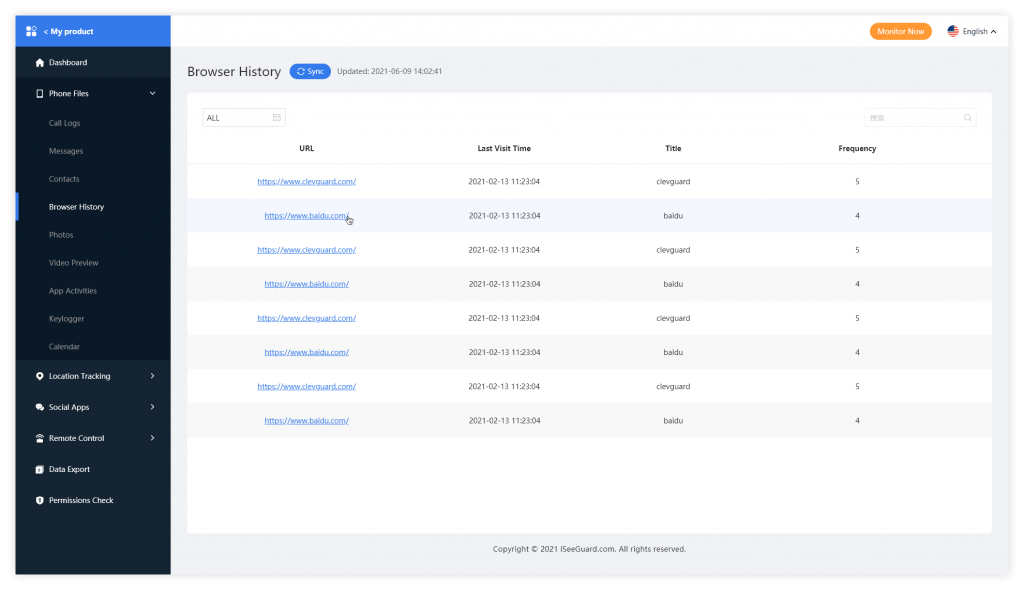Expand the Location Tracking chevron
1024x590 pixels.
pos(153,376)
